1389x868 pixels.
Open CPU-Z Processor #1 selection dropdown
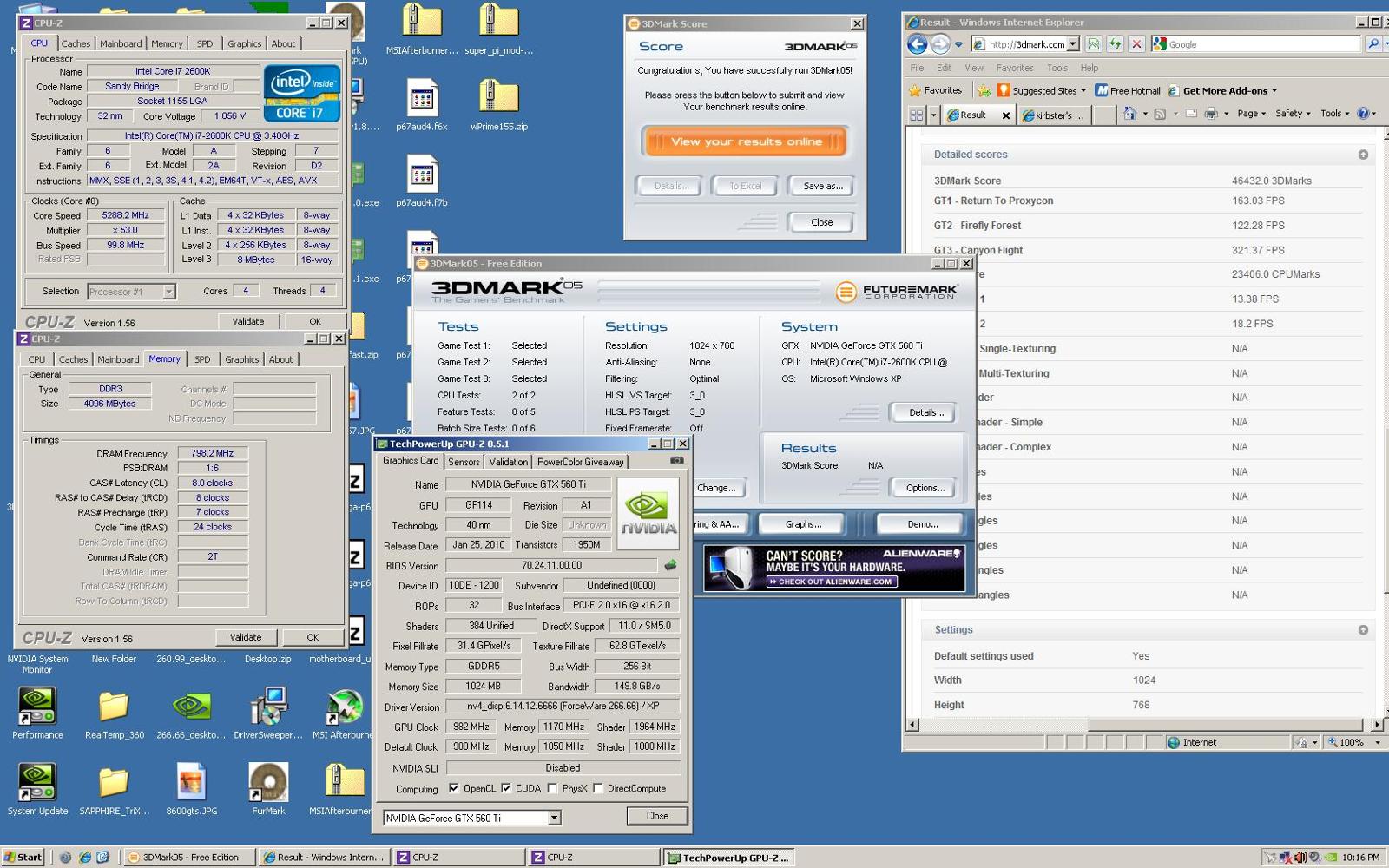pyautogui.click(x=168, y=292)
